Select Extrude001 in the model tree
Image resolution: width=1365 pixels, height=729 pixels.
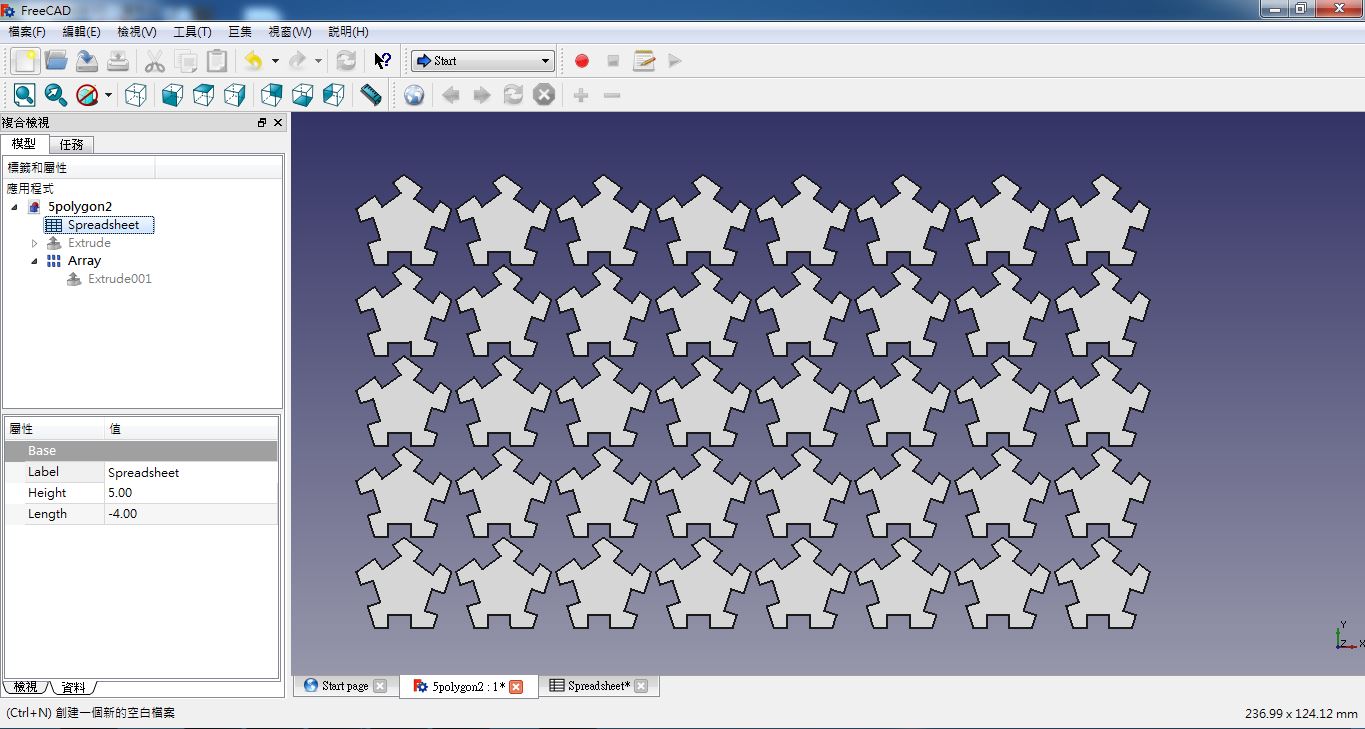pos(120,279)
